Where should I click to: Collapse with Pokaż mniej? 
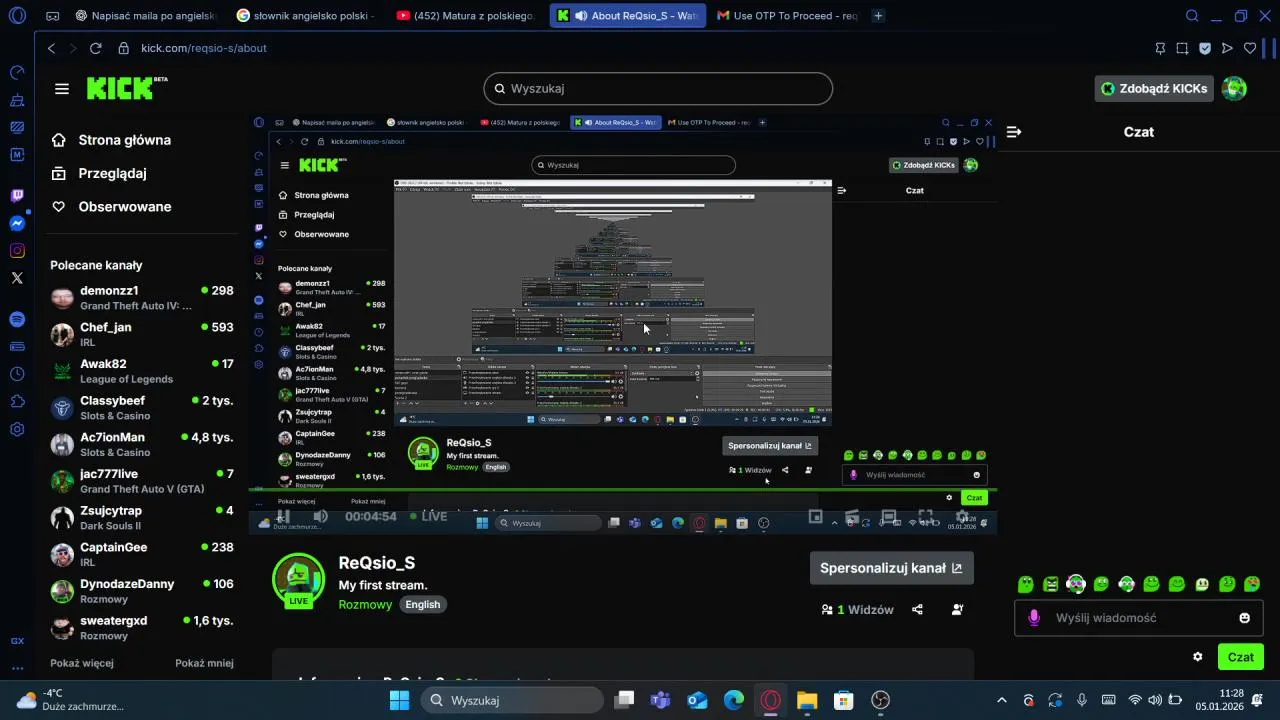pos(204,663)
